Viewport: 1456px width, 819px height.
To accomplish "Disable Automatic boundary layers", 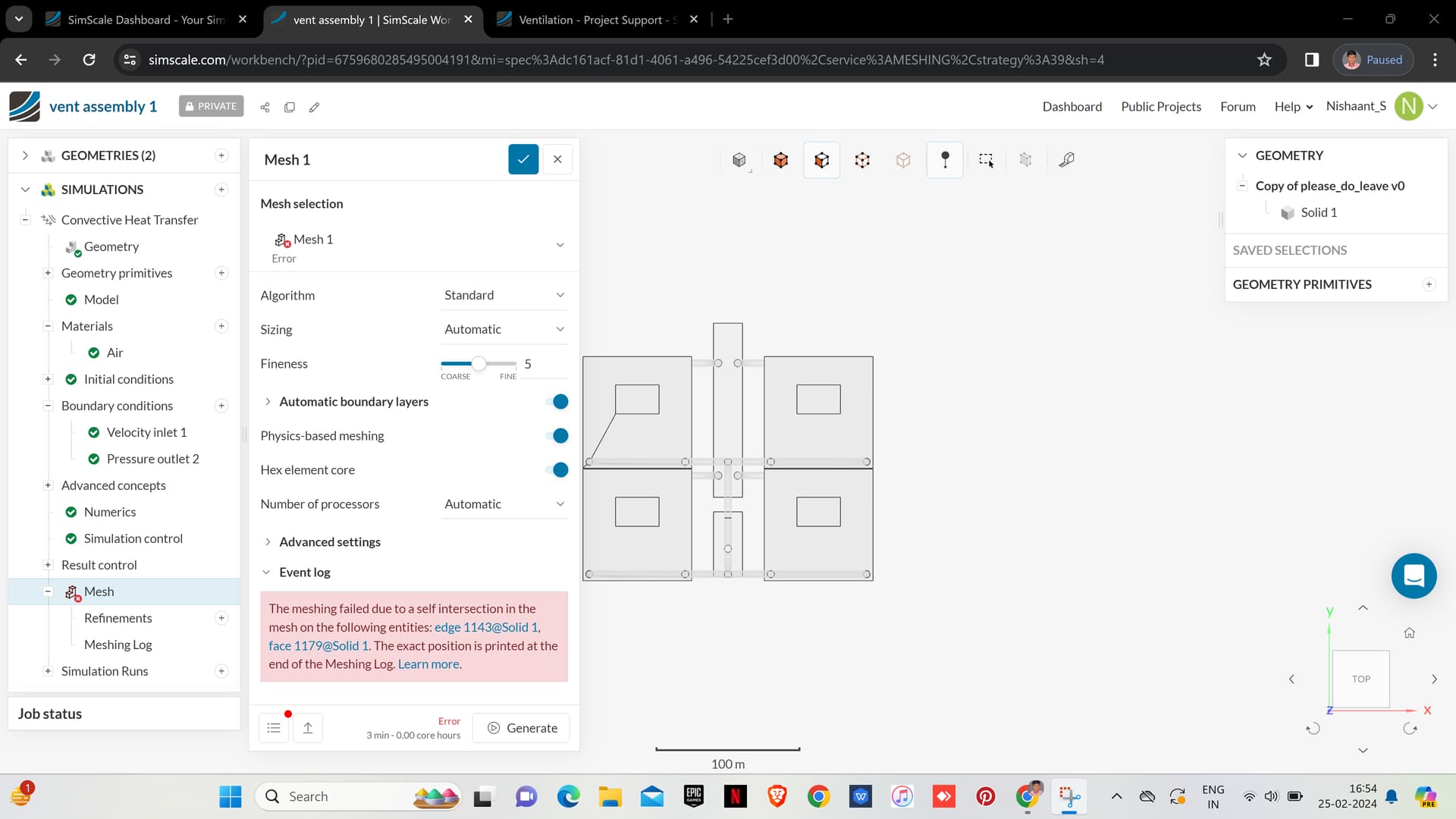I will [x=557, y=401].
